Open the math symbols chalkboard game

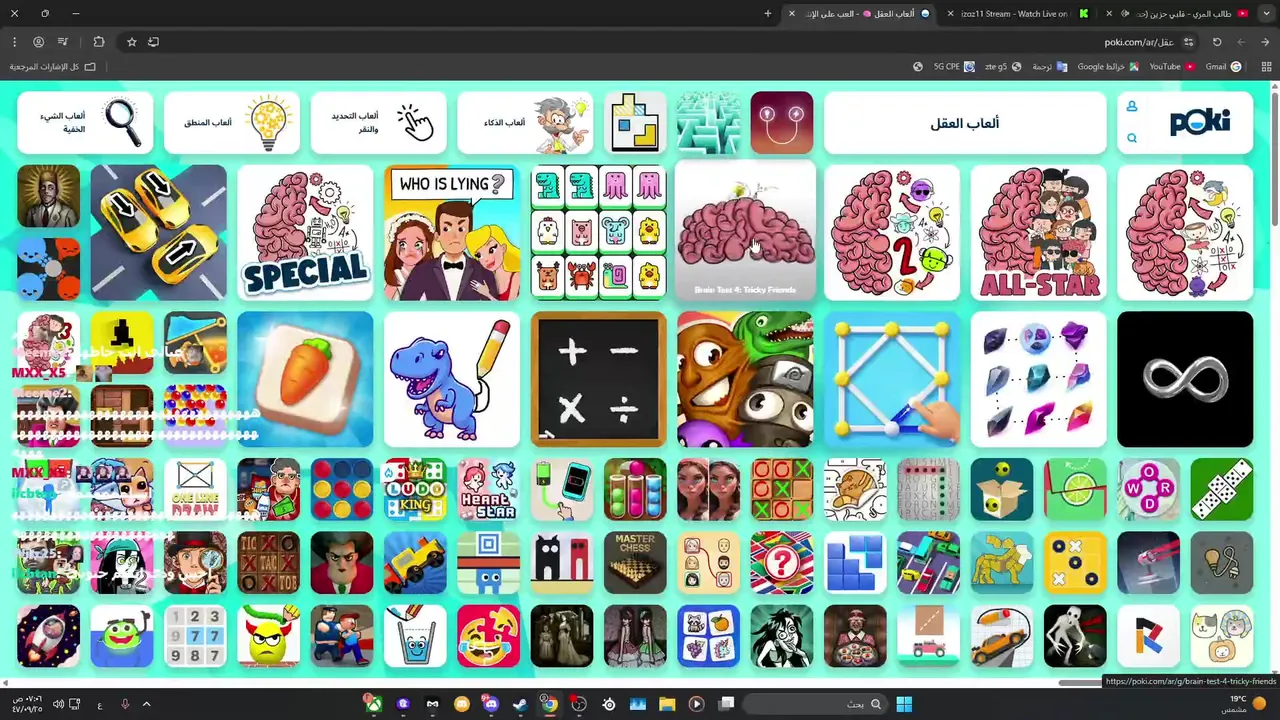598,379
